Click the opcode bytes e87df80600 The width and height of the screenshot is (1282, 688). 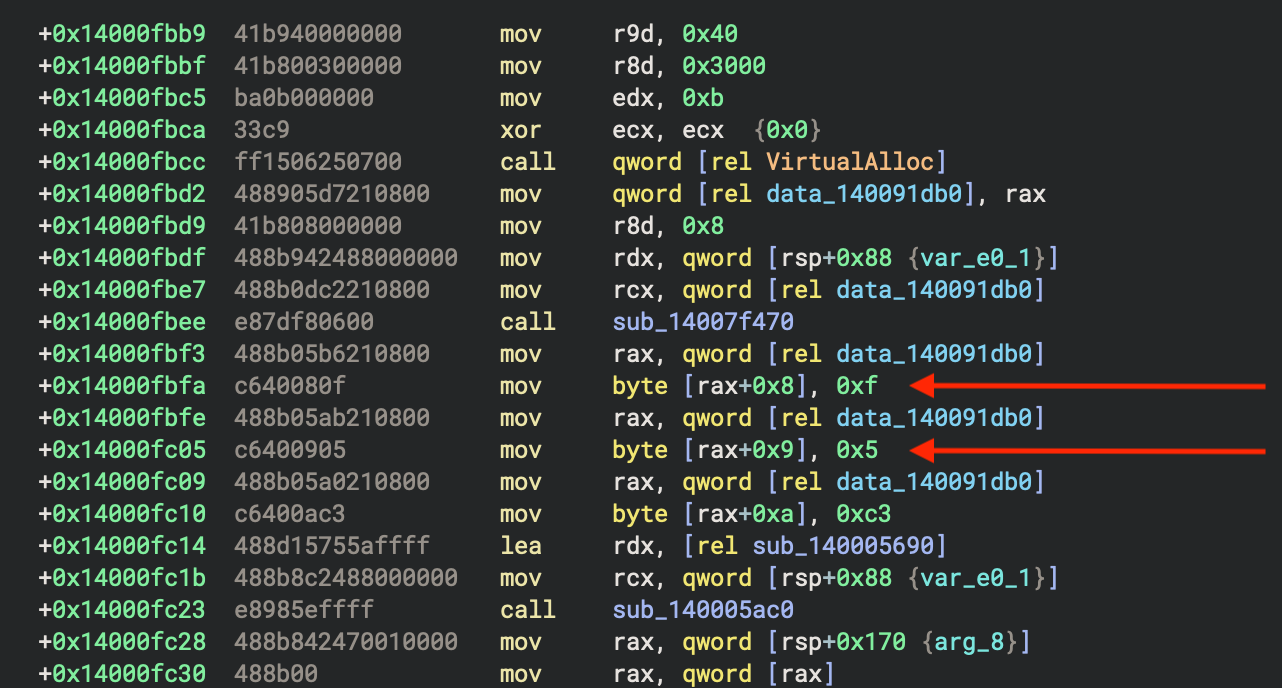pyautogui.click(x=304, y=322)
